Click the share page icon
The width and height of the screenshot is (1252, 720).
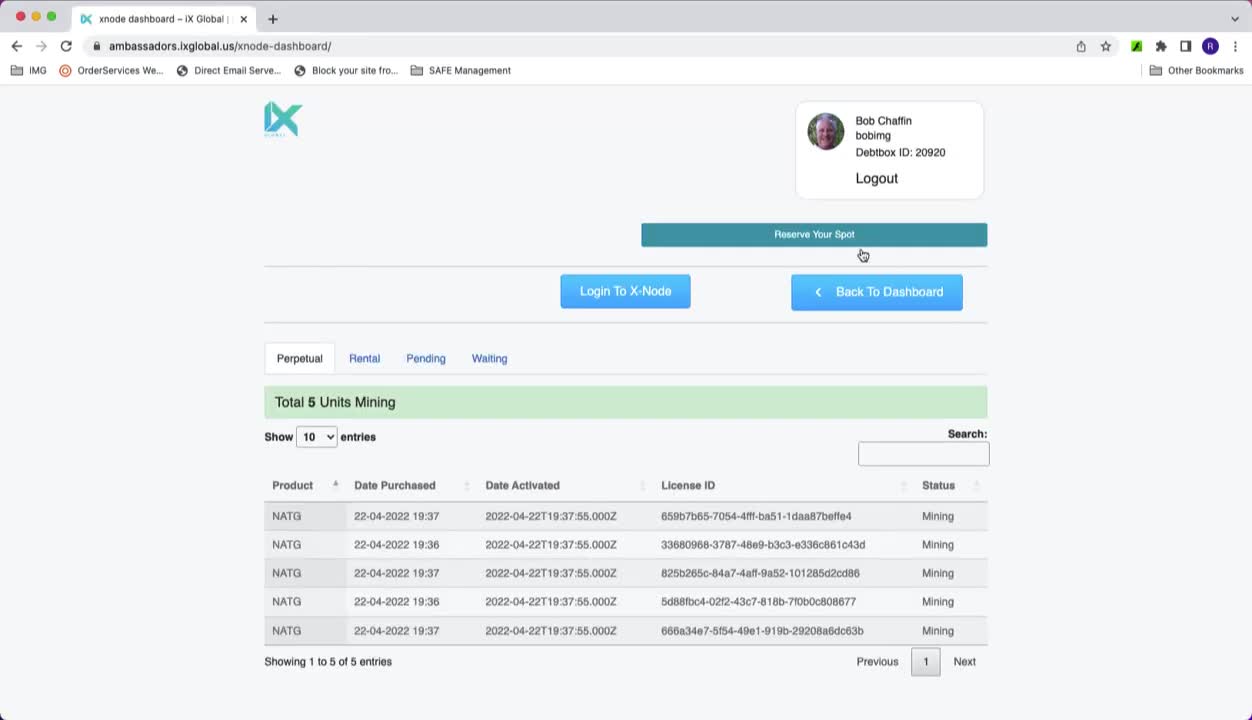pos(1081,46)
